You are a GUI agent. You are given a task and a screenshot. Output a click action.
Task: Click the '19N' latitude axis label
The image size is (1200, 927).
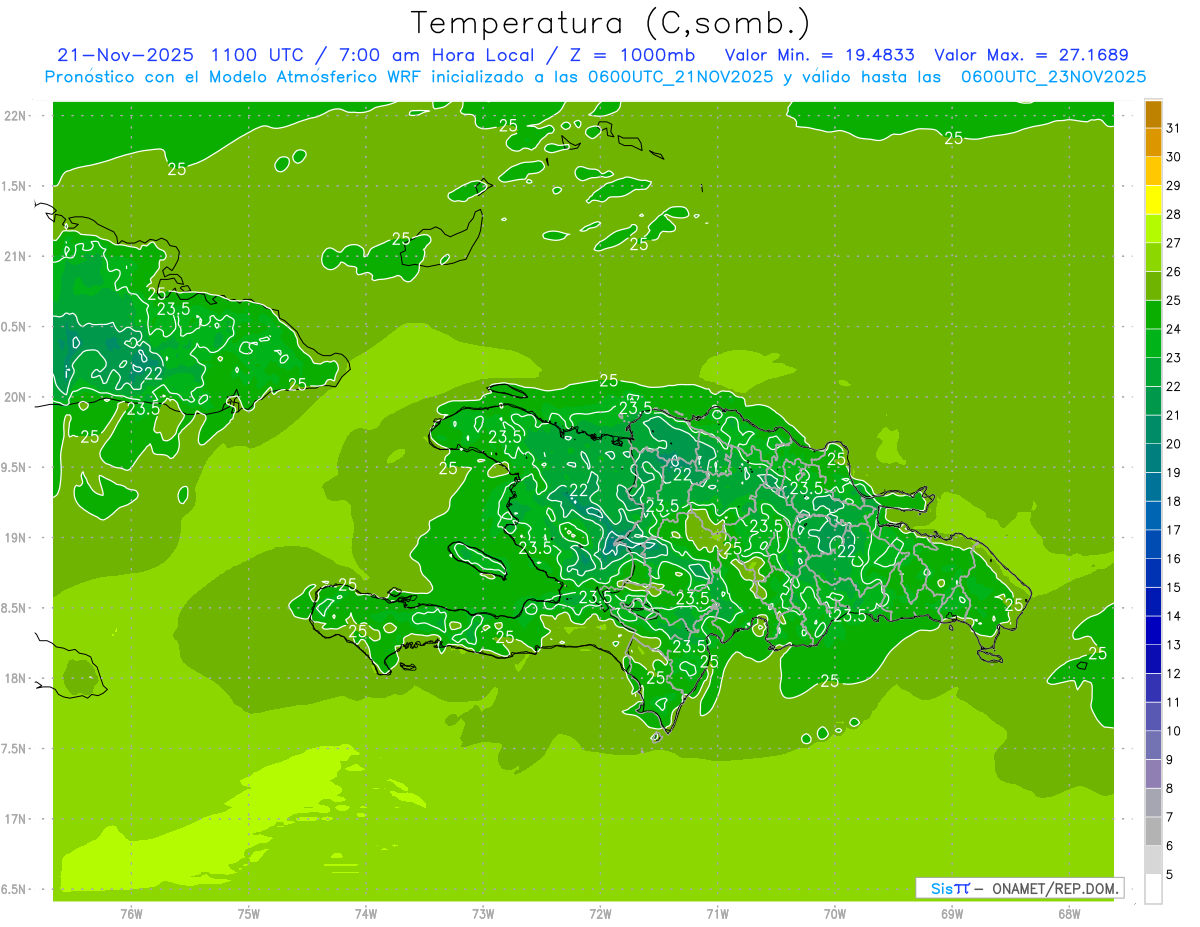click(15, 538)
